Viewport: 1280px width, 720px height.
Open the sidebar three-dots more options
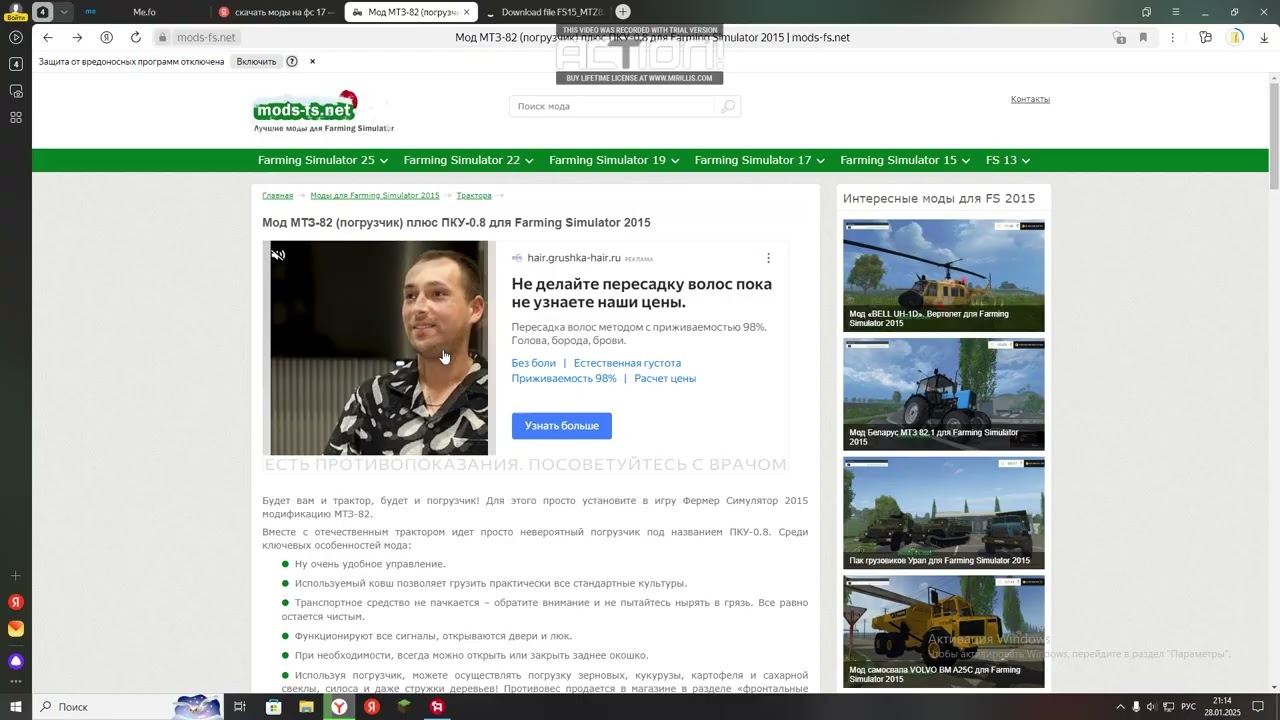coord(16,682)
